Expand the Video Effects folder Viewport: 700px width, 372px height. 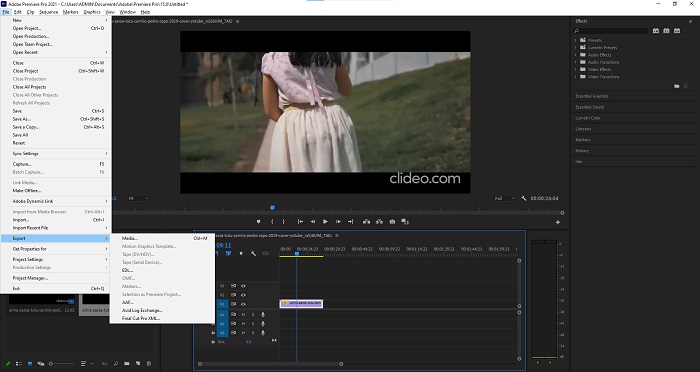[575, 69]
